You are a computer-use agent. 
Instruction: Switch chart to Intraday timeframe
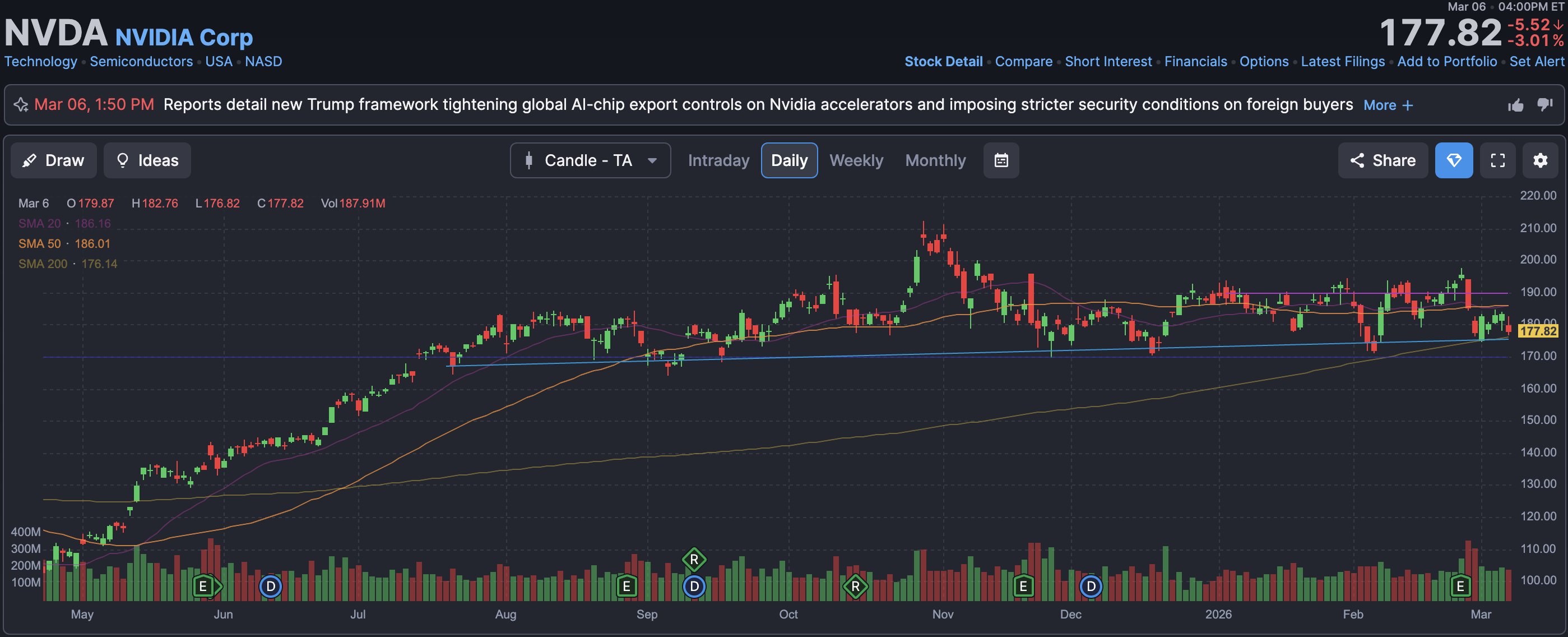[x=718, y=160]
